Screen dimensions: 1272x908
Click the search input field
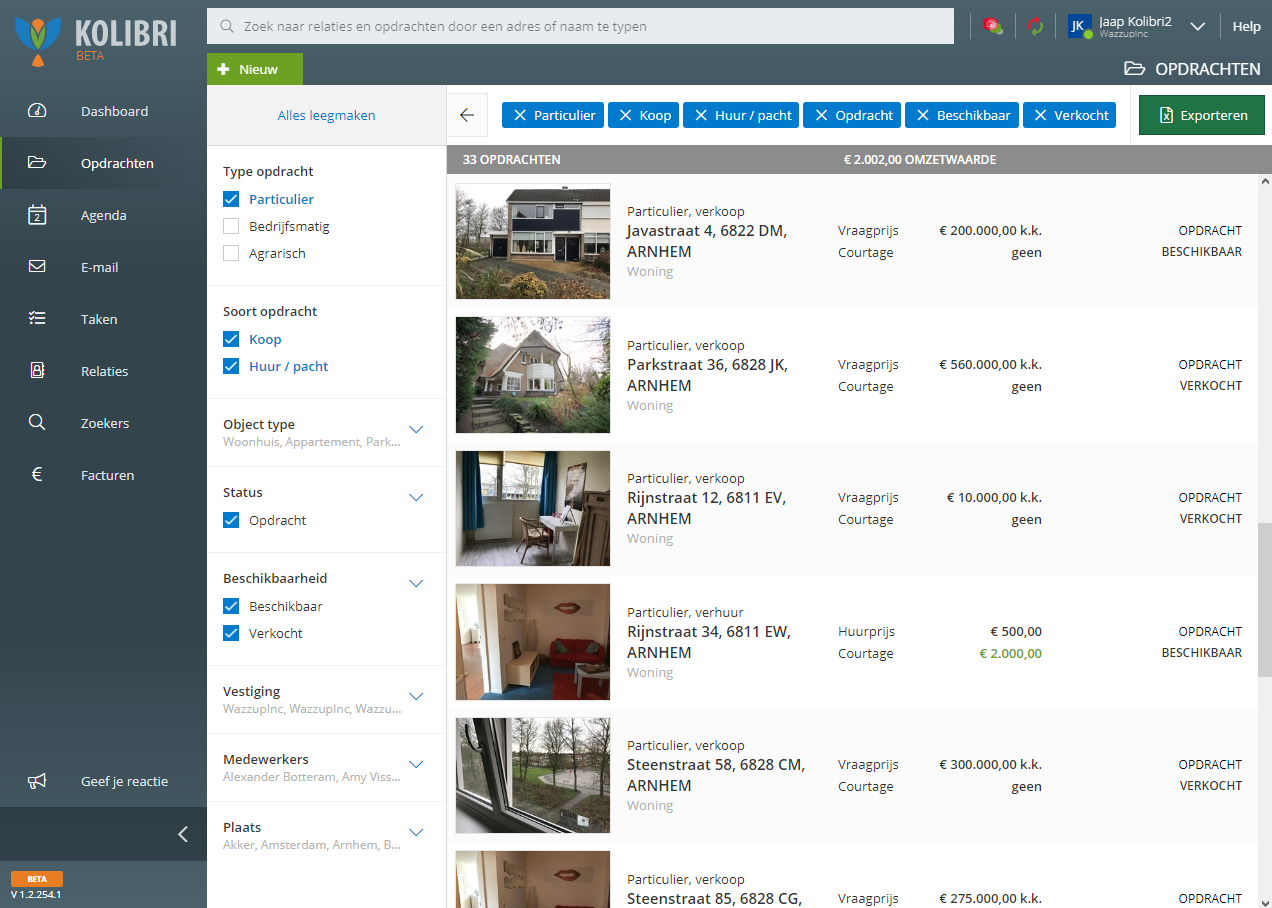(580, 27)
